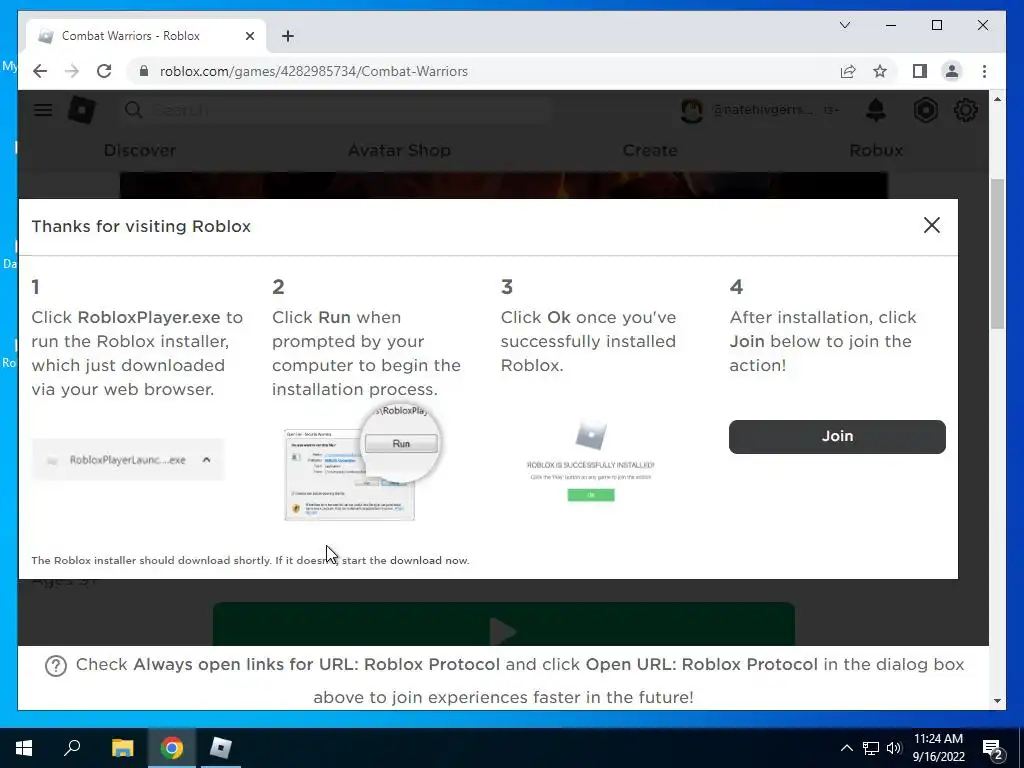Open a new browser tab
1024x768 pixels.
click(x=287, y=36)
